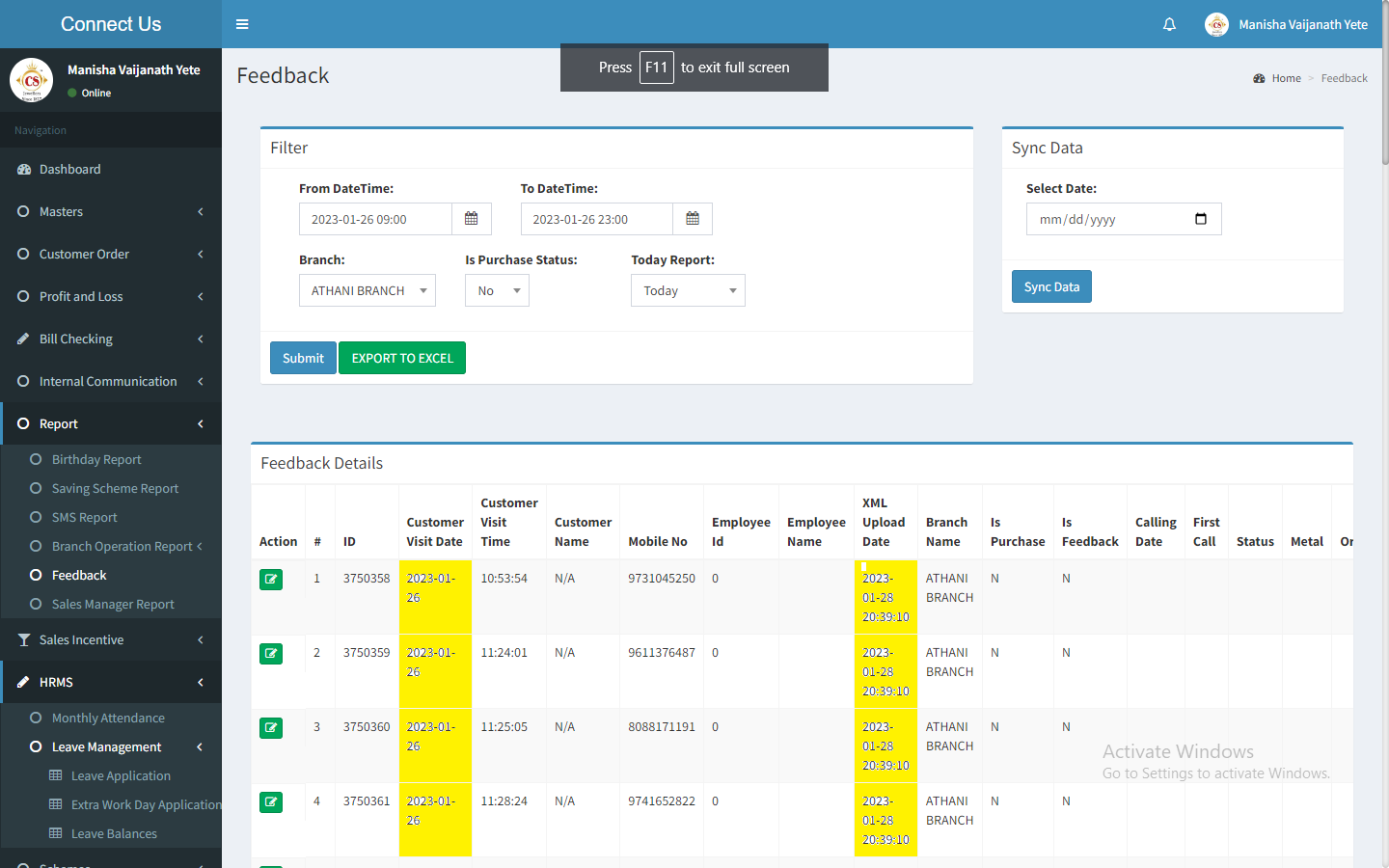
Task: Expand the Internal Communication chevron
Action: [x=201, y=381]
